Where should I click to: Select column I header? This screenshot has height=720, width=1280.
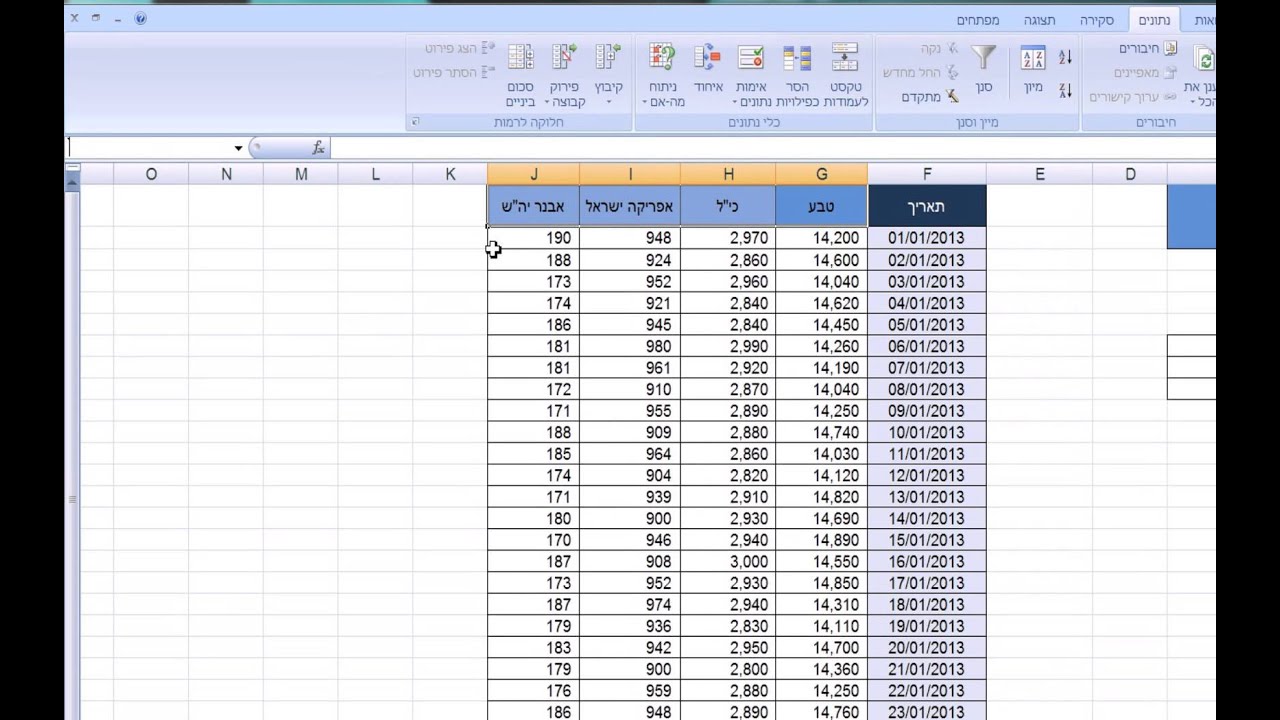pos(630,174)
